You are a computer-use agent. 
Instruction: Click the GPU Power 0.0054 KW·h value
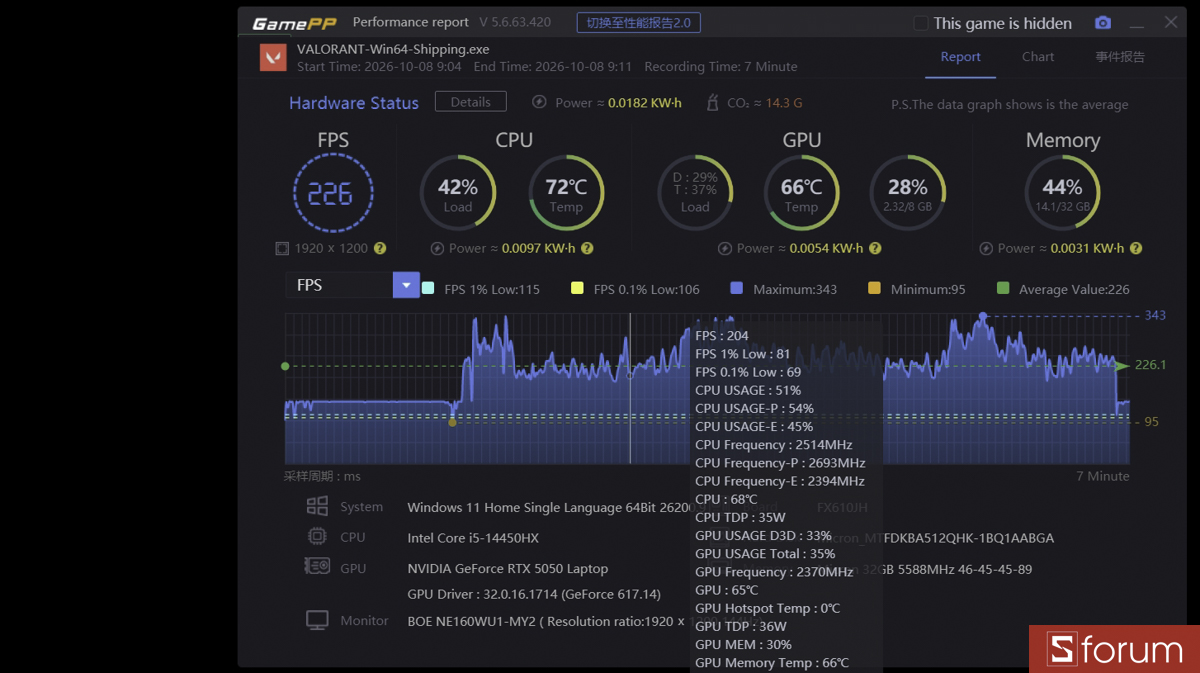826,248
